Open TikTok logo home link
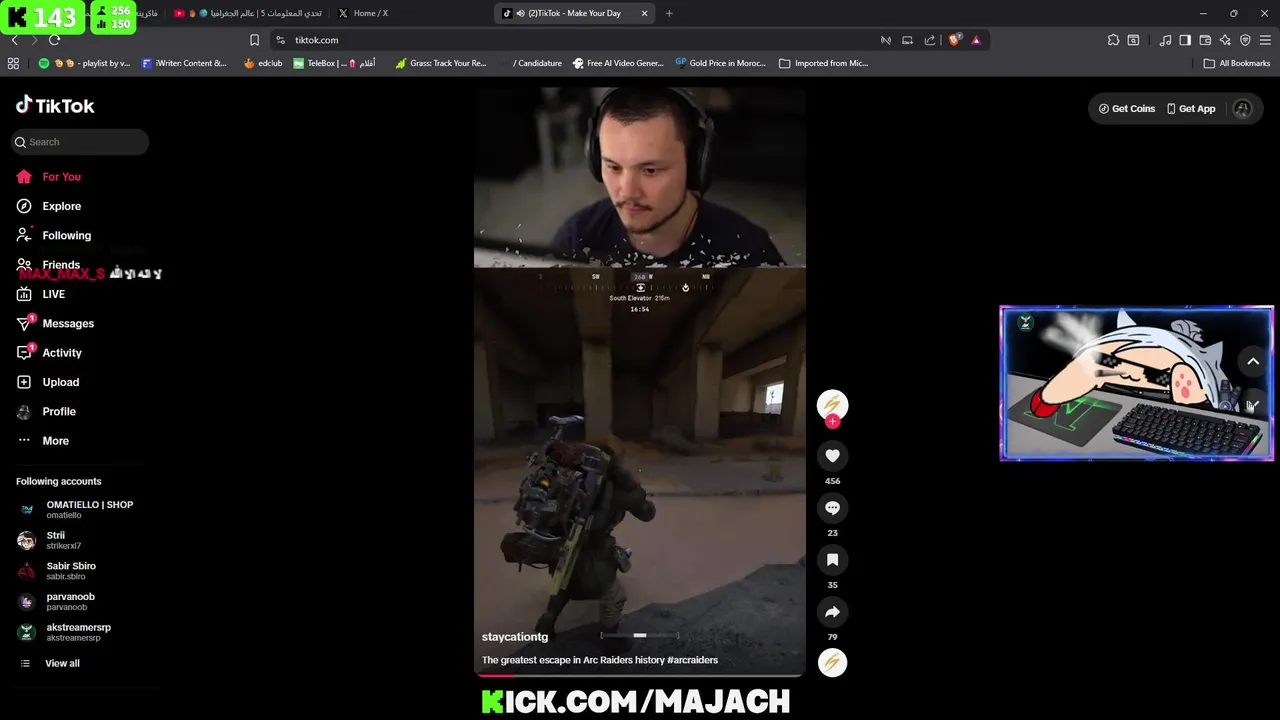The height and width of the screenshot is (720, 1280). click(x=55, y=105)
